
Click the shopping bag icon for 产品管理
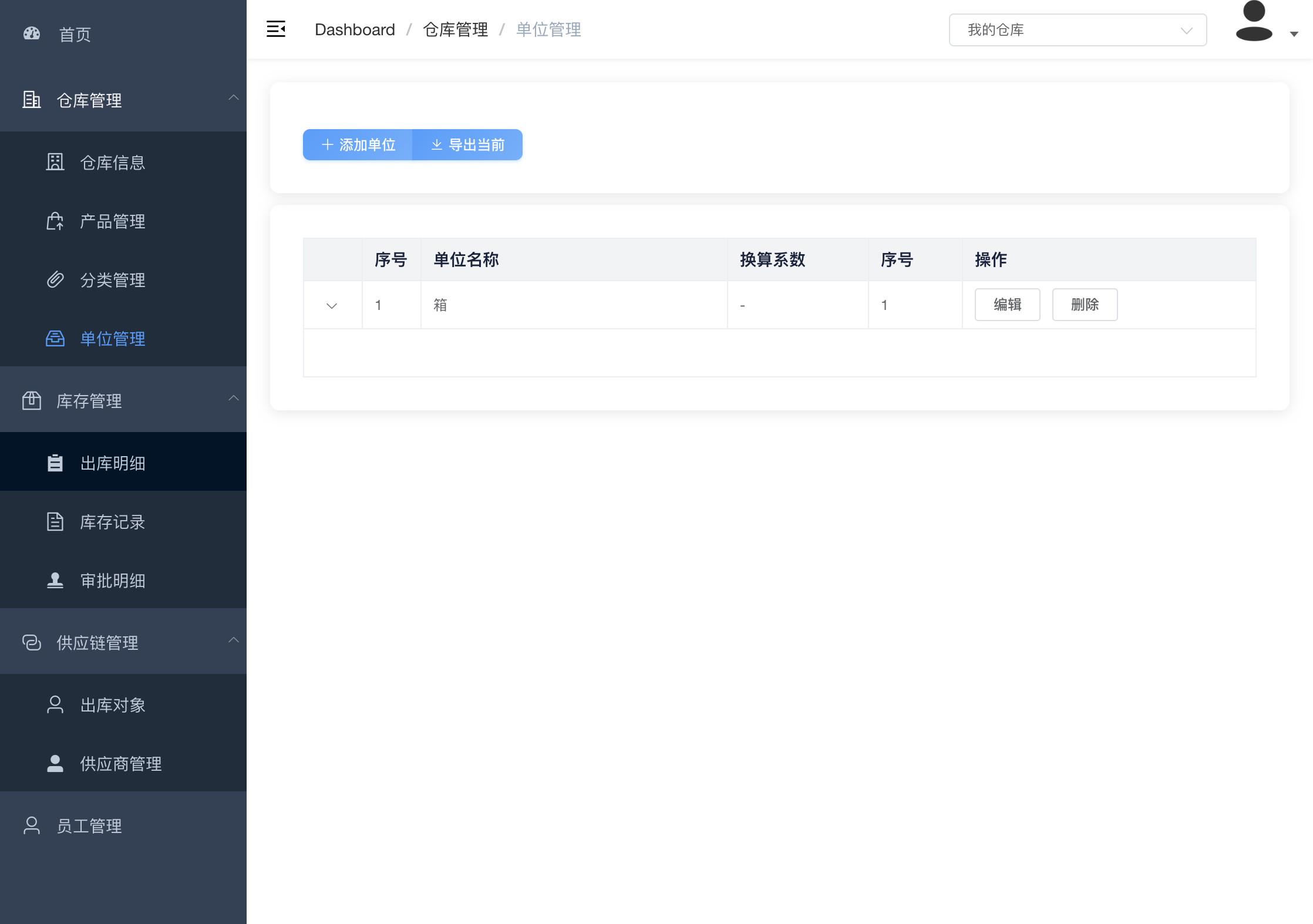(x=55, y=221)
